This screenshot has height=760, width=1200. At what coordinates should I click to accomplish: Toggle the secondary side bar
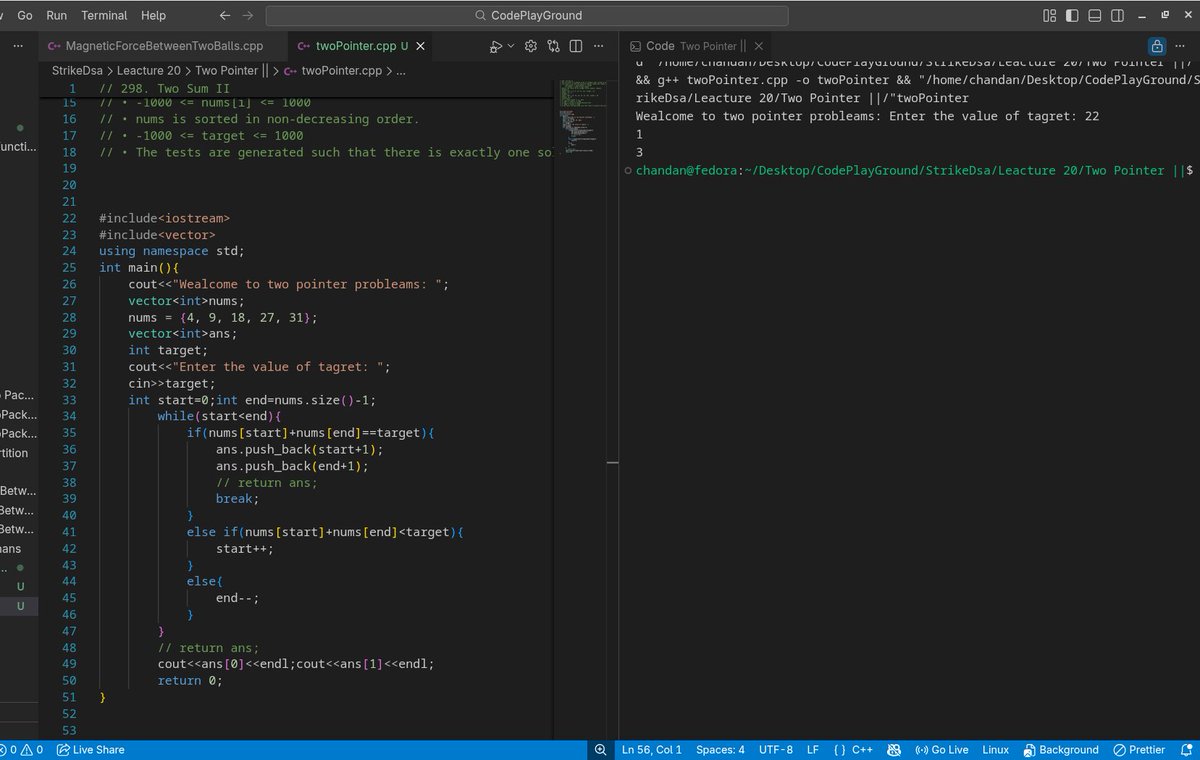point(1119,15)
